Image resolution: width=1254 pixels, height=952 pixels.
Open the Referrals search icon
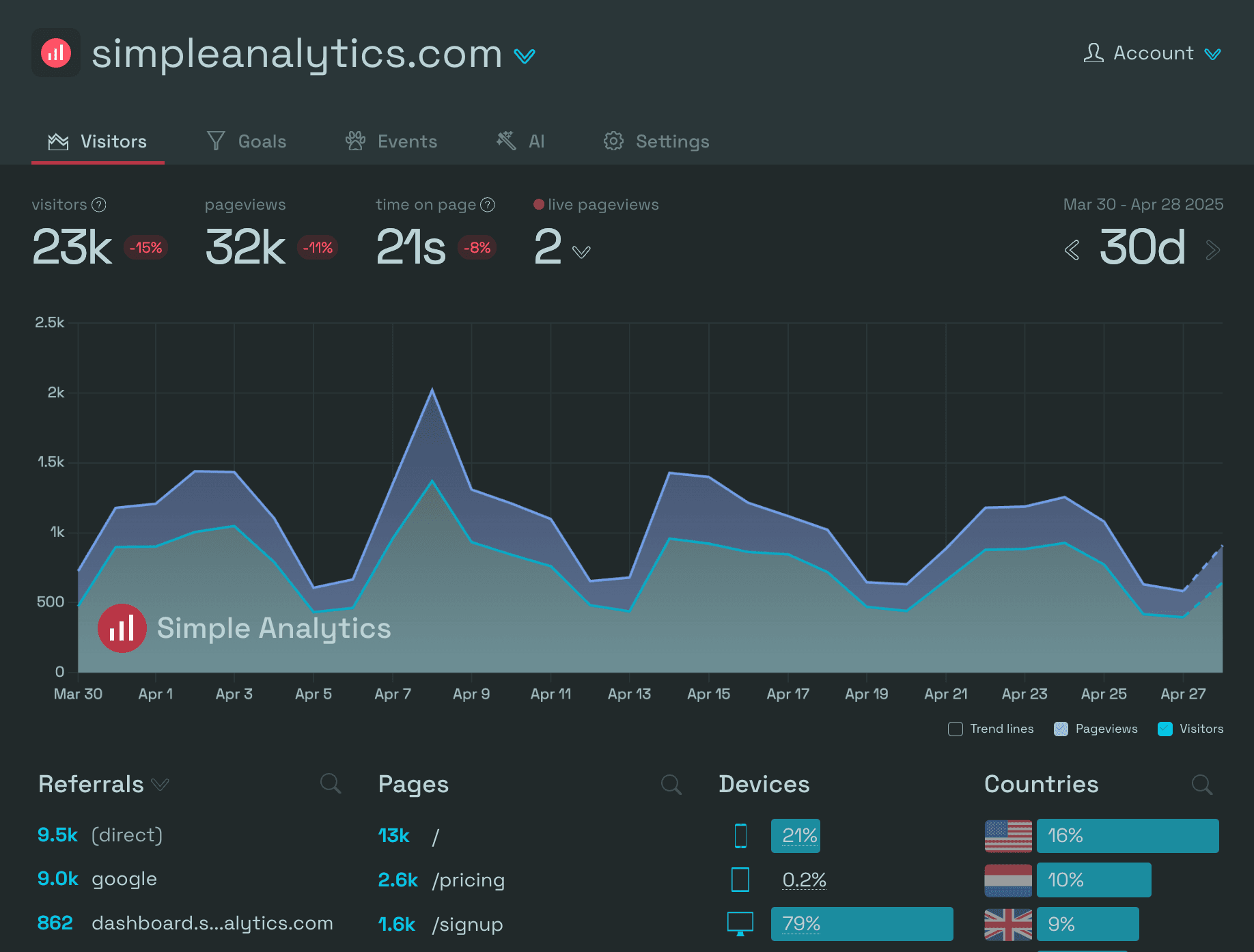tap(331, 783)
